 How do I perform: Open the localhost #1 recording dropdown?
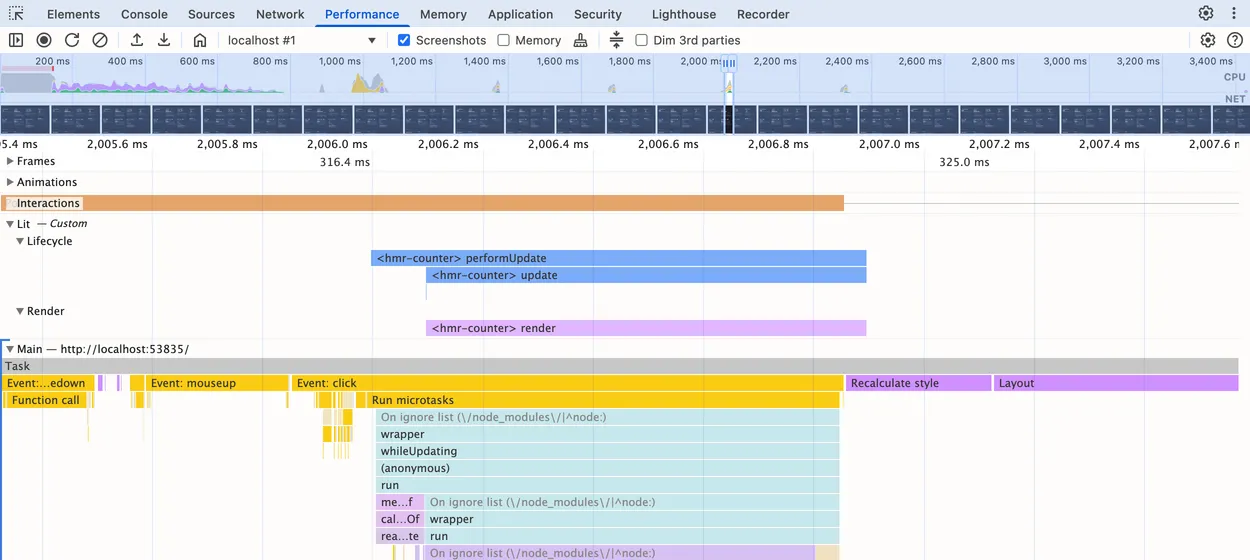[302, 40]
